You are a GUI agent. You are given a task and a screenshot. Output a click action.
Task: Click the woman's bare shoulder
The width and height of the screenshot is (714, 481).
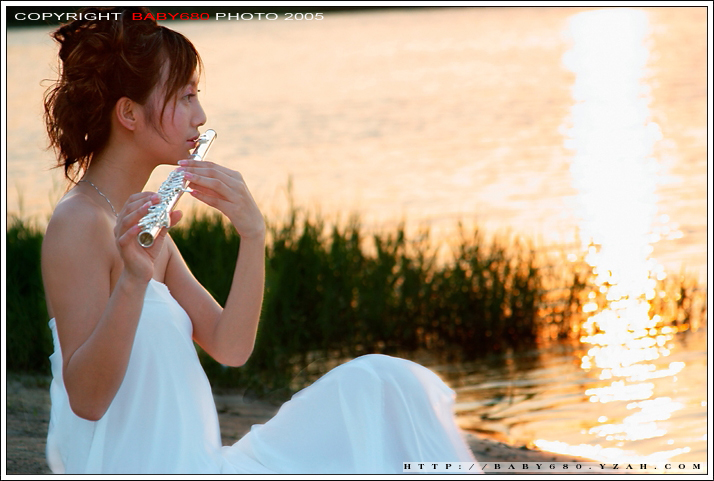pyautogui.click(x=75, y=225)
